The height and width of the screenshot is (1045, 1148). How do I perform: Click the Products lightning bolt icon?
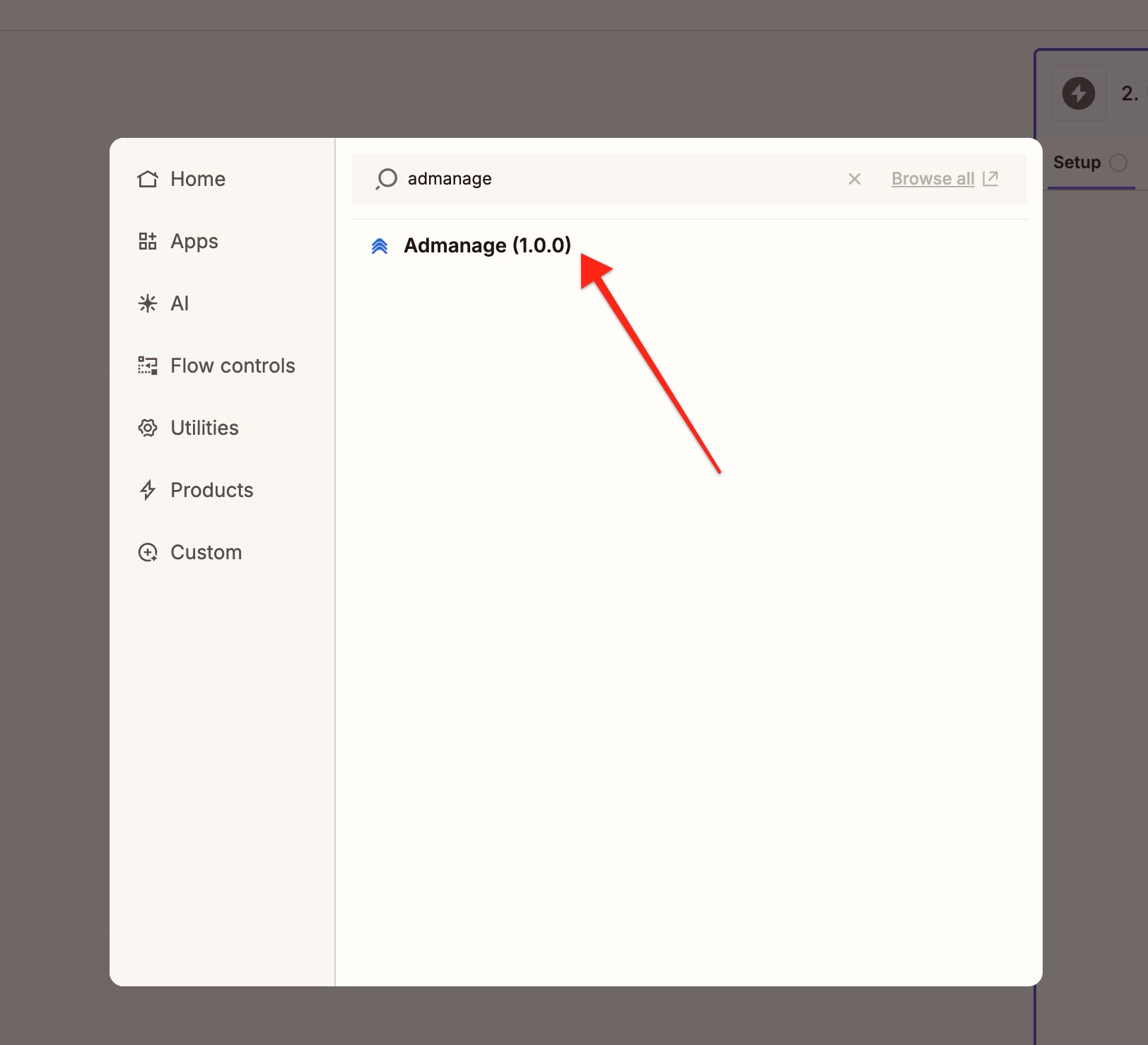point(148,490)
